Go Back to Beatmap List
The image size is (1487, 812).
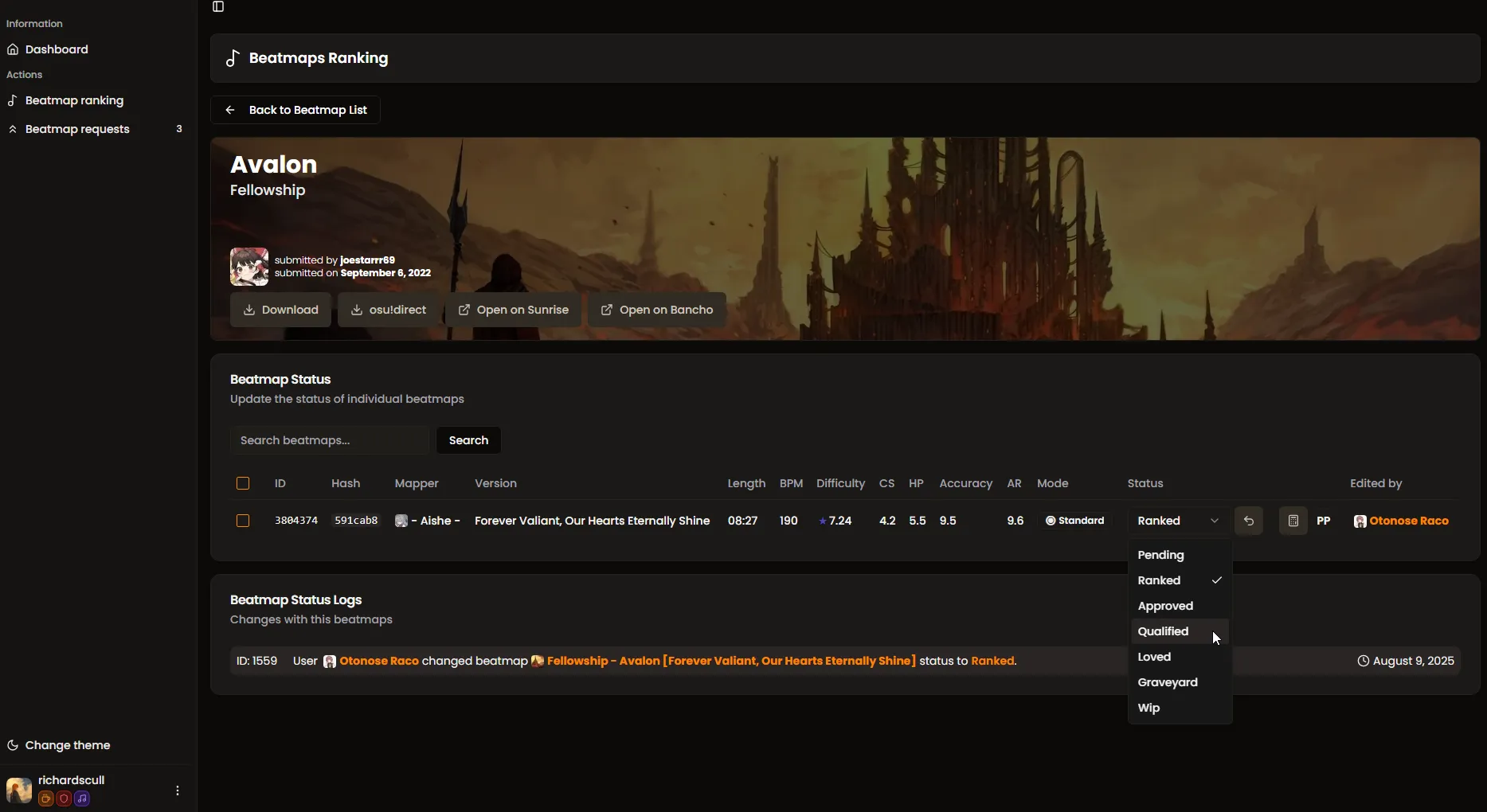click(x=295, y=110)
